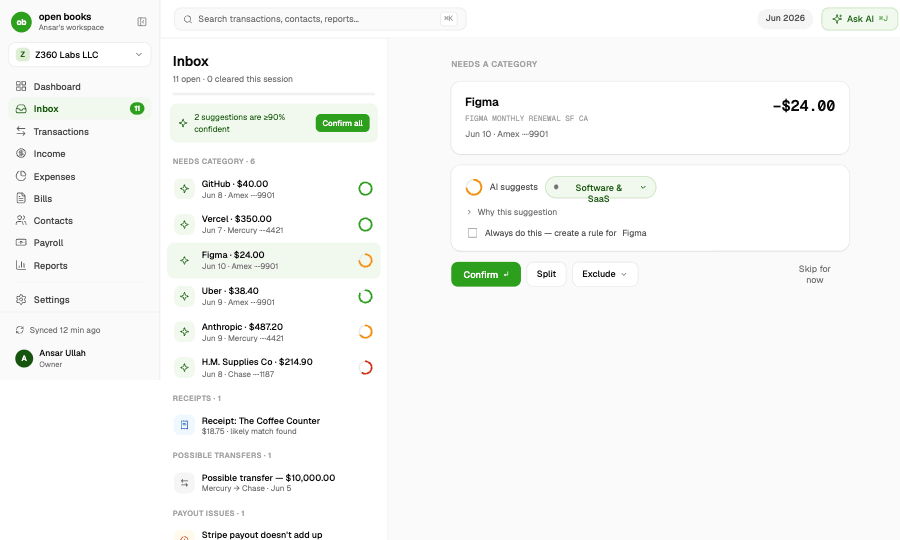
Task: Click the sparkle icon beside GitHub
Action: click(184, 189)
